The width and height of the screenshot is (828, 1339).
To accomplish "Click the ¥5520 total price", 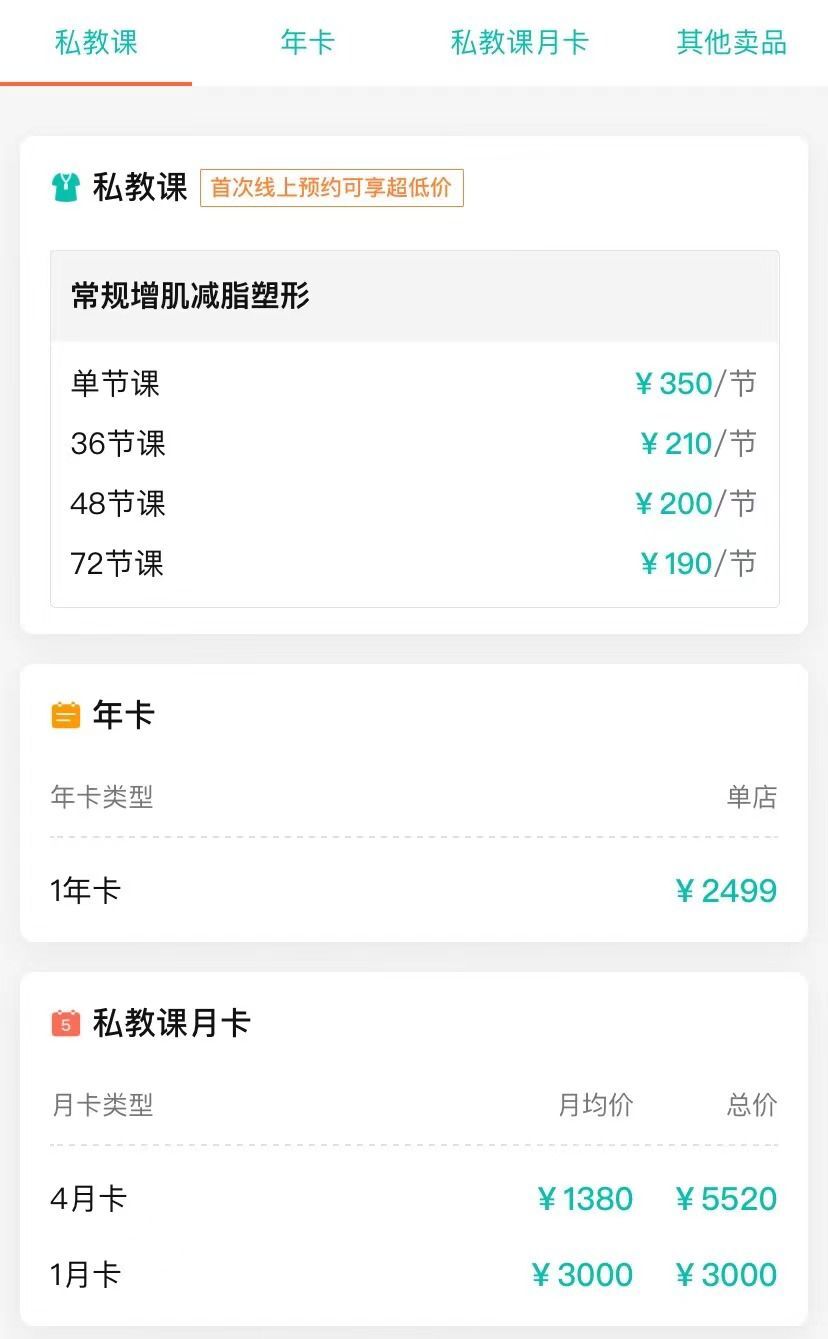I will [x=726, y=1198].
